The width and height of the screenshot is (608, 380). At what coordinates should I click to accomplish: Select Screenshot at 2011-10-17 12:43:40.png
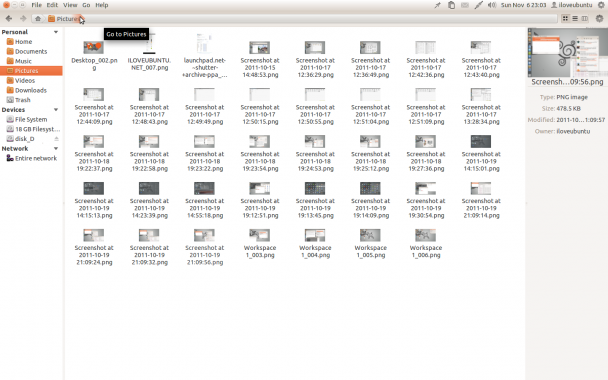[481, 59]
